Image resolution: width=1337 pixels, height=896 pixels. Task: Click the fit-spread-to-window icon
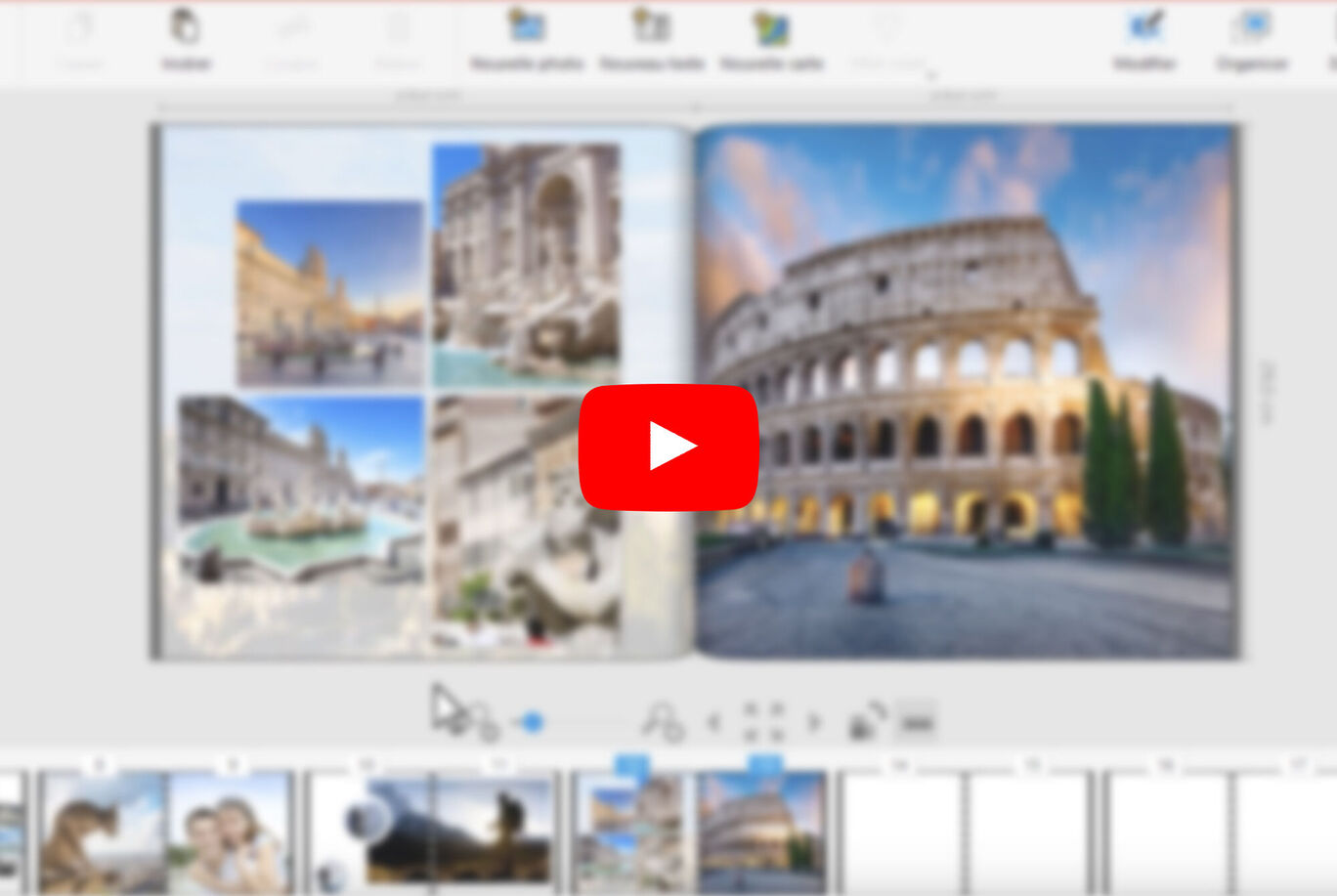point(765,721)
